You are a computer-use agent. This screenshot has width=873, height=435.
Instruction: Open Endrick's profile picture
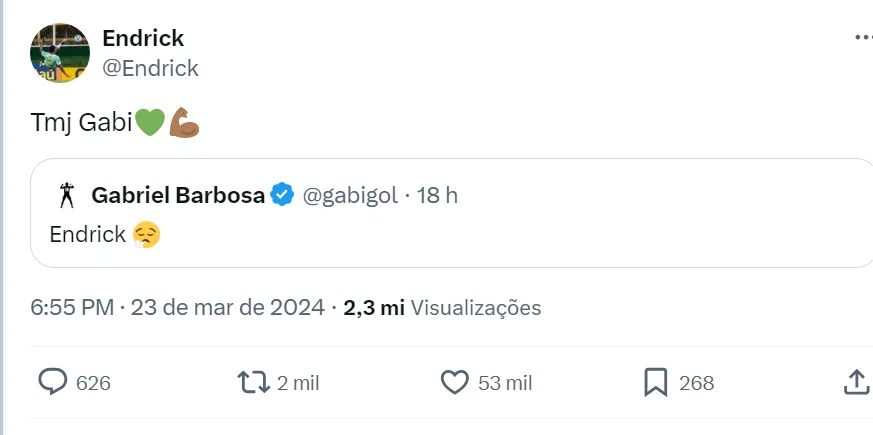(x=59, y=53)
